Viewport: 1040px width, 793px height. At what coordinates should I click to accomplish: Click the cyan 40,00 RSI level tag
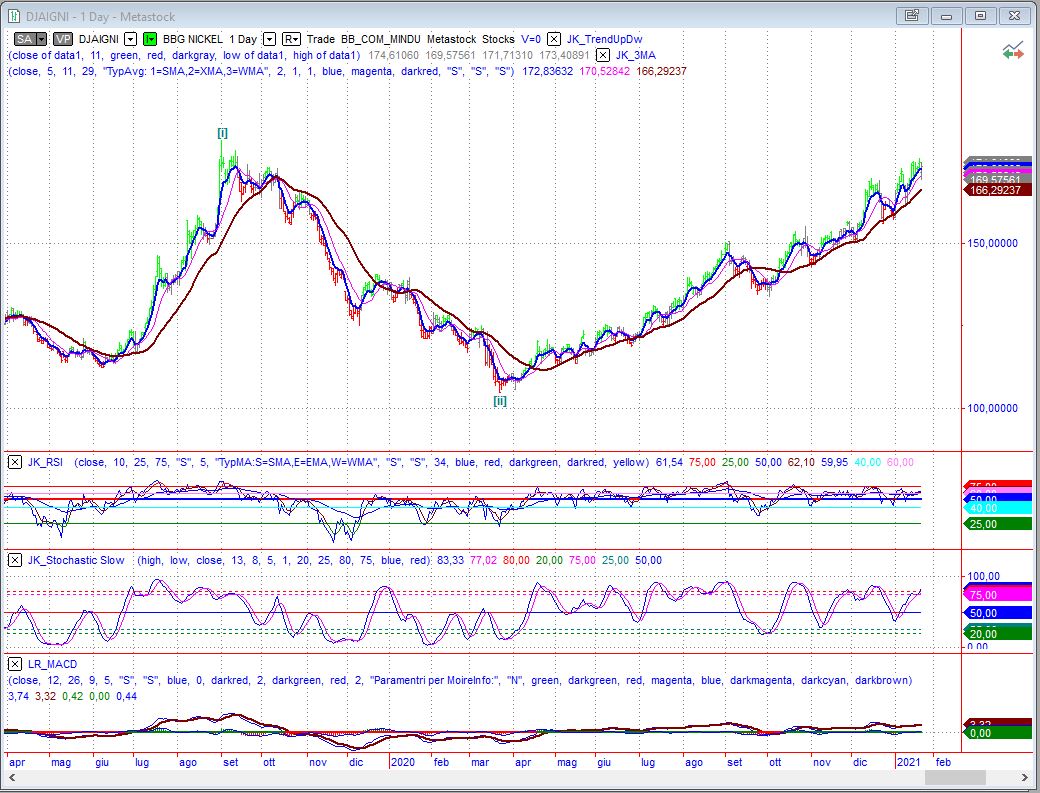(998, 508)
